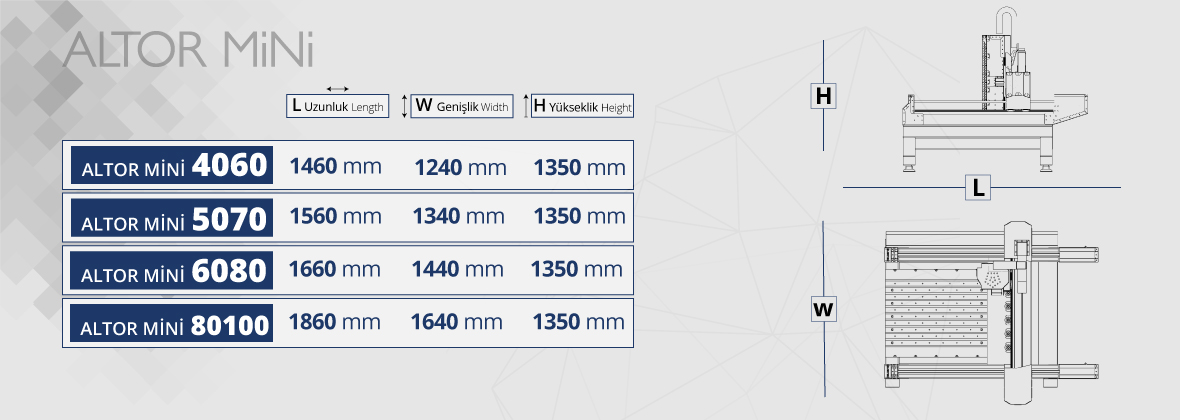Click the ALTOR MiNi title

point(189,50)
